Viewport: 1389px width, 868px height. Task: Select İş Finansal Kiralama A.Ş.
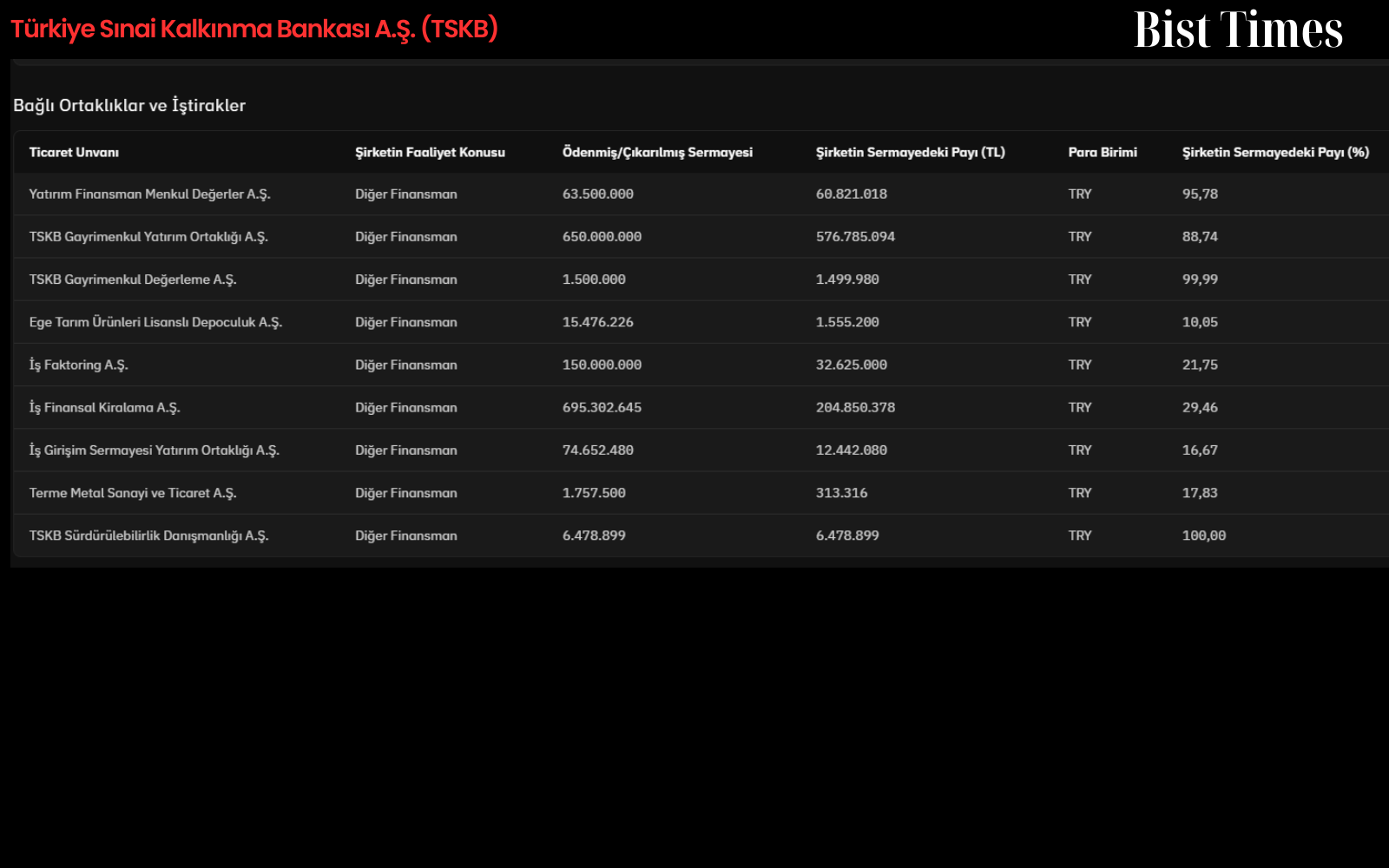(104, 407)
